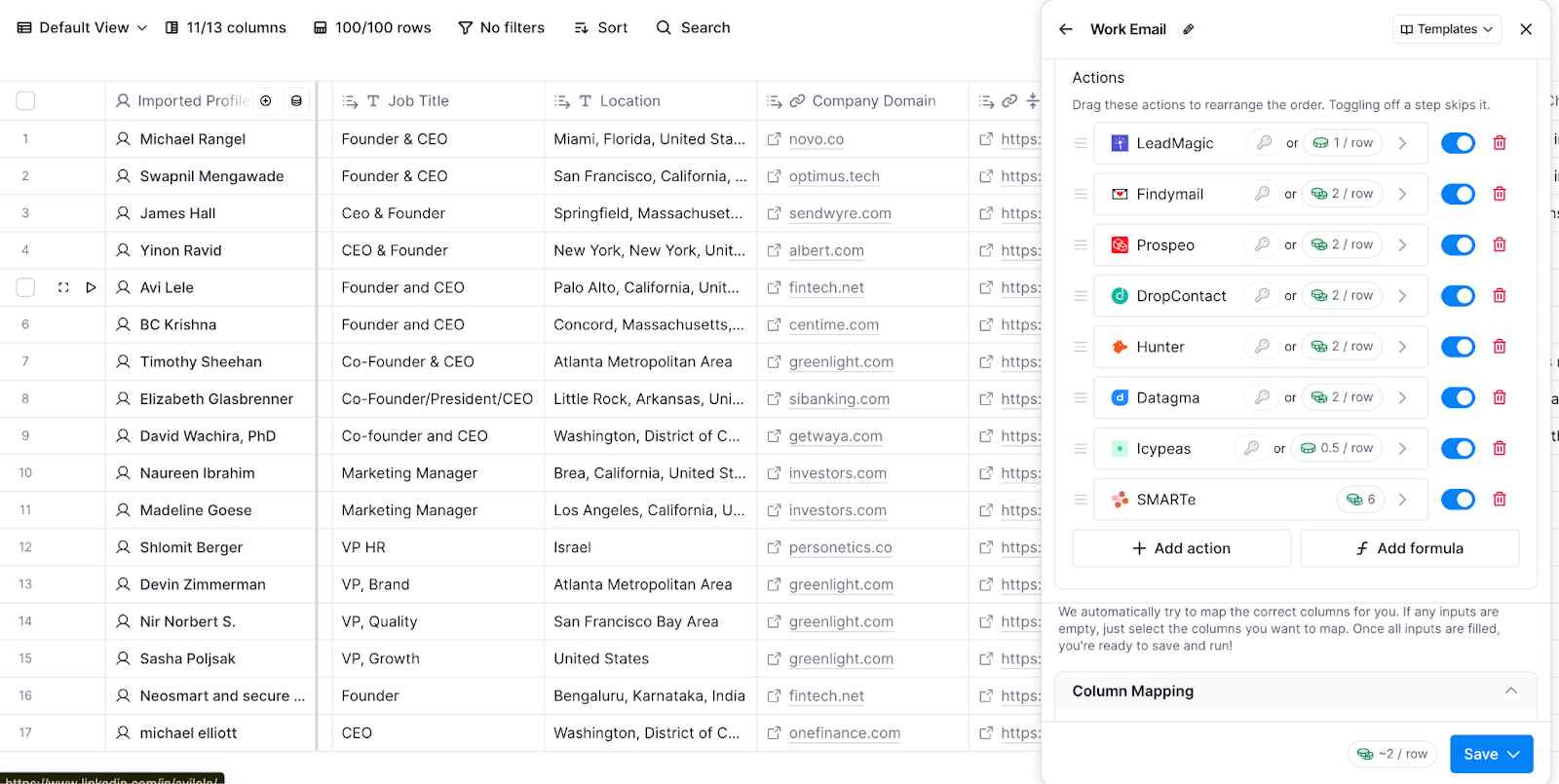This screenshot has width=1559, height=784.
Task: Grab the SMARTe drag handle
Action: 1081,500
